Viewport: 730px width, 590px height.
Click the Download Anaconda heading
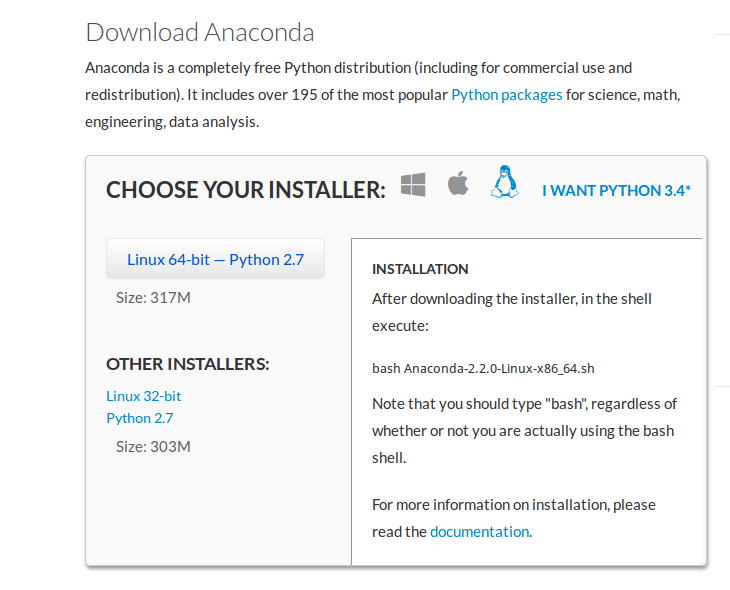[x=200, y=32]
